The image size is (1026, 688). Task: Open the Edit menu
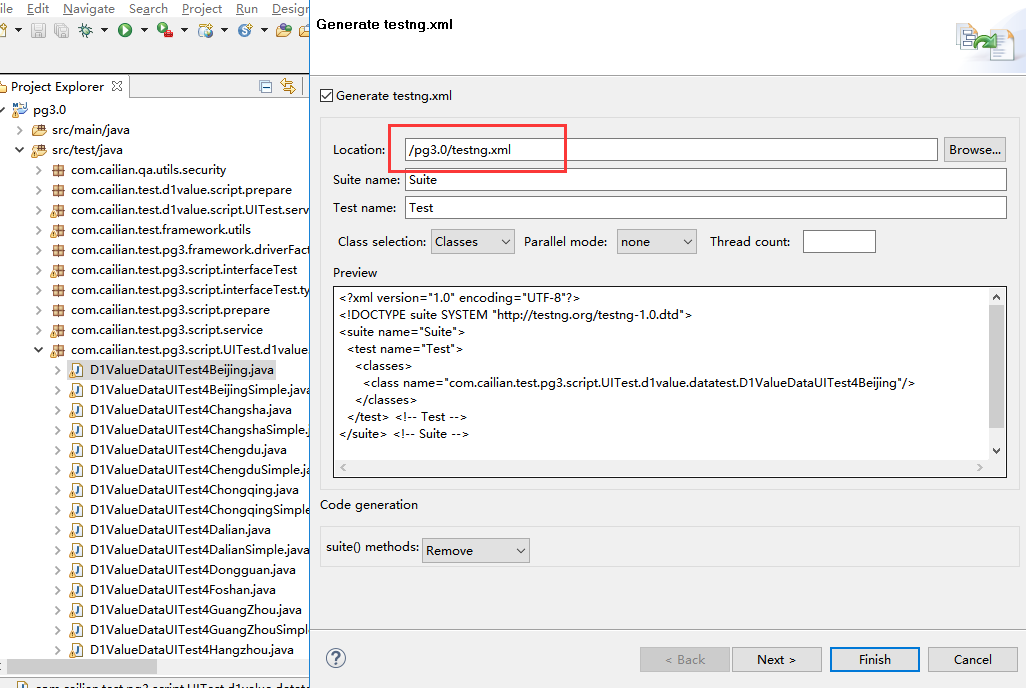pyautogui.click(x=37, y=9)
